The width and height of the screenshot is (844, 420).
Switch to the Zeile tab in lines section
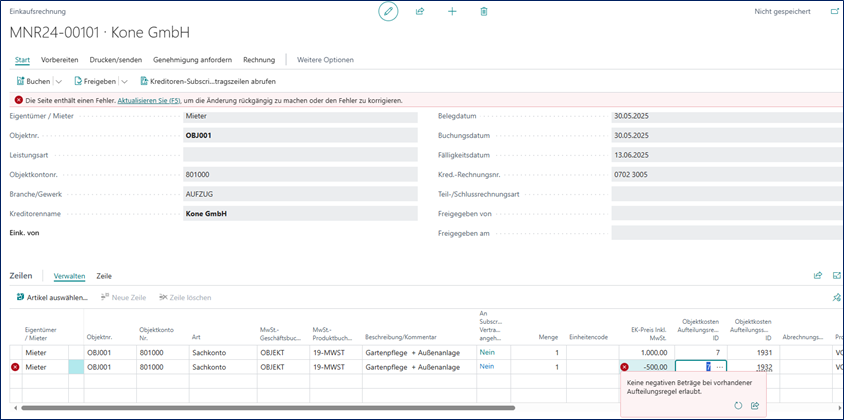pyautogui.click(x=104, y=276)
